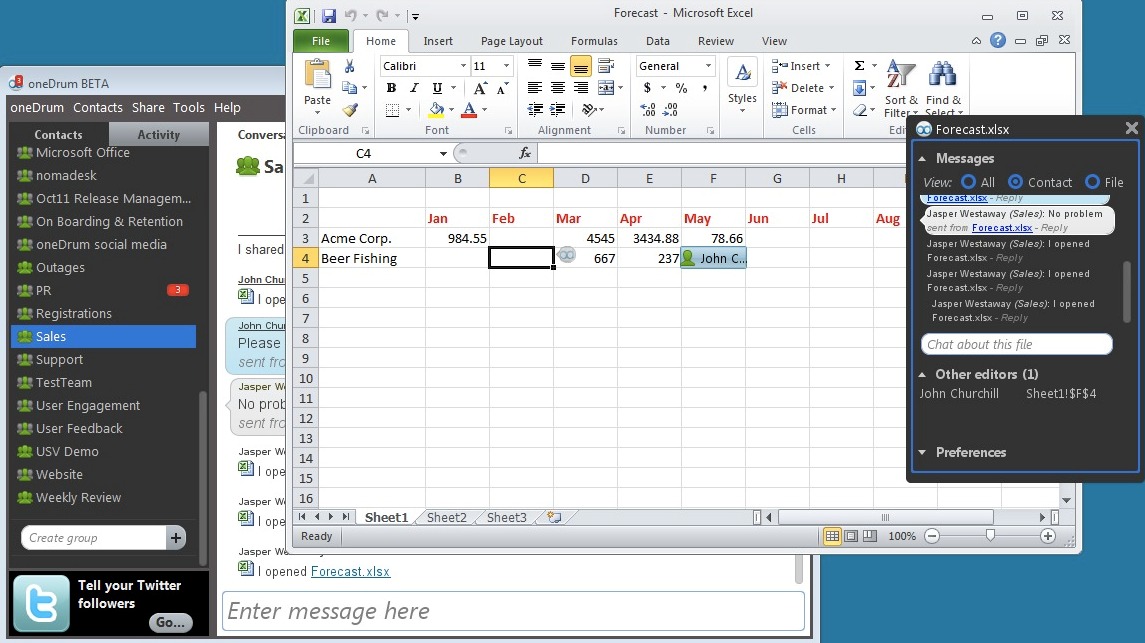
Task: Switch to Page Break Preview in status bar
Action: (x=870, y=536)
